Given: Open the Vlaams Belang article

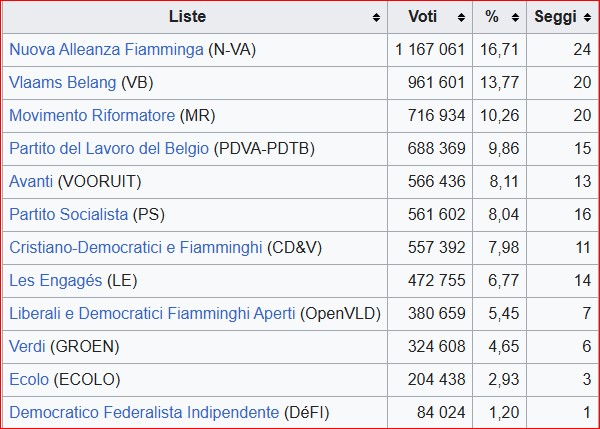Looking at the screenshot, I should click(x=62, y=82).
